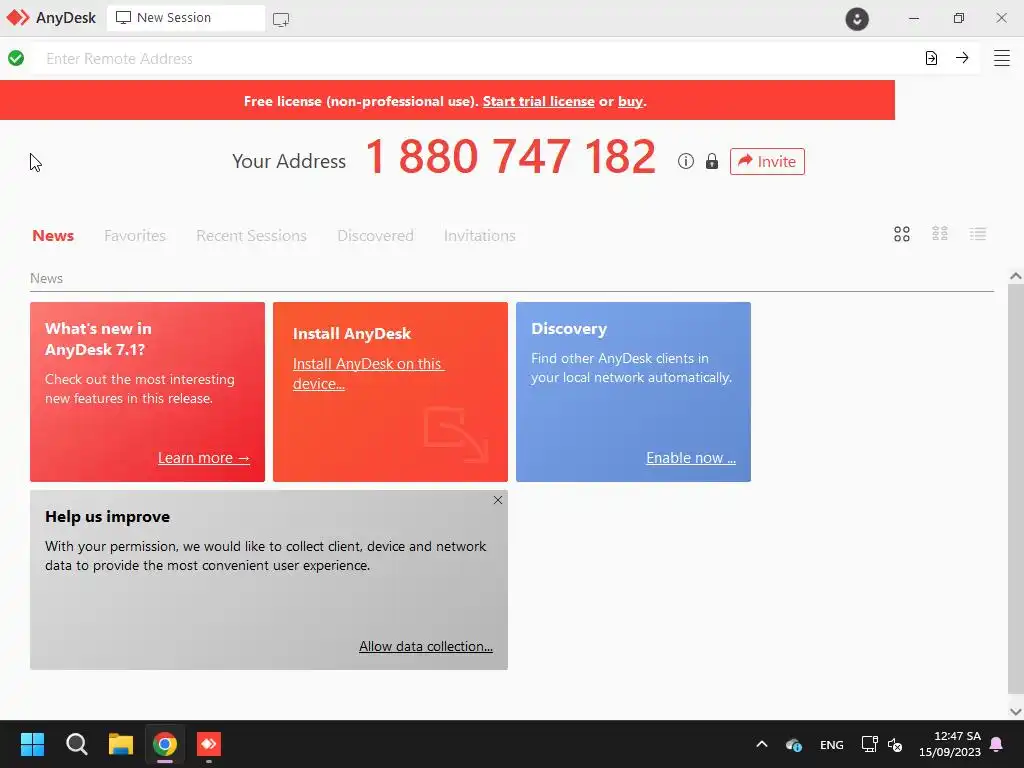Click the ENG language indicator
Viewport: 1024px width, 768px height.
(831, 744)
